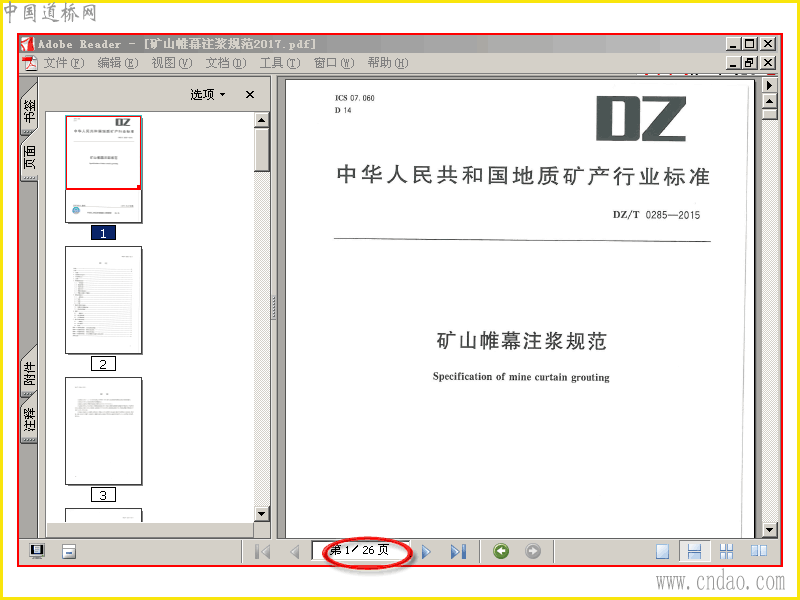This screenshot has height=600, width=800.
Task: Select continuous facing layout icon
Action: tap(726, 552)
